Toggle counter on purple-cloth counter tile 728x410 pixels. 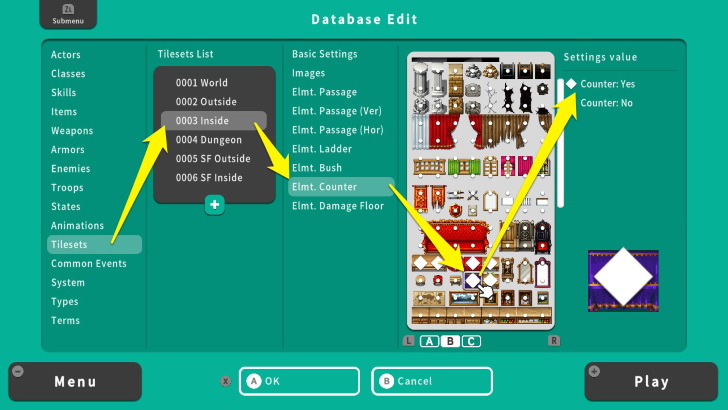[473, 280]
